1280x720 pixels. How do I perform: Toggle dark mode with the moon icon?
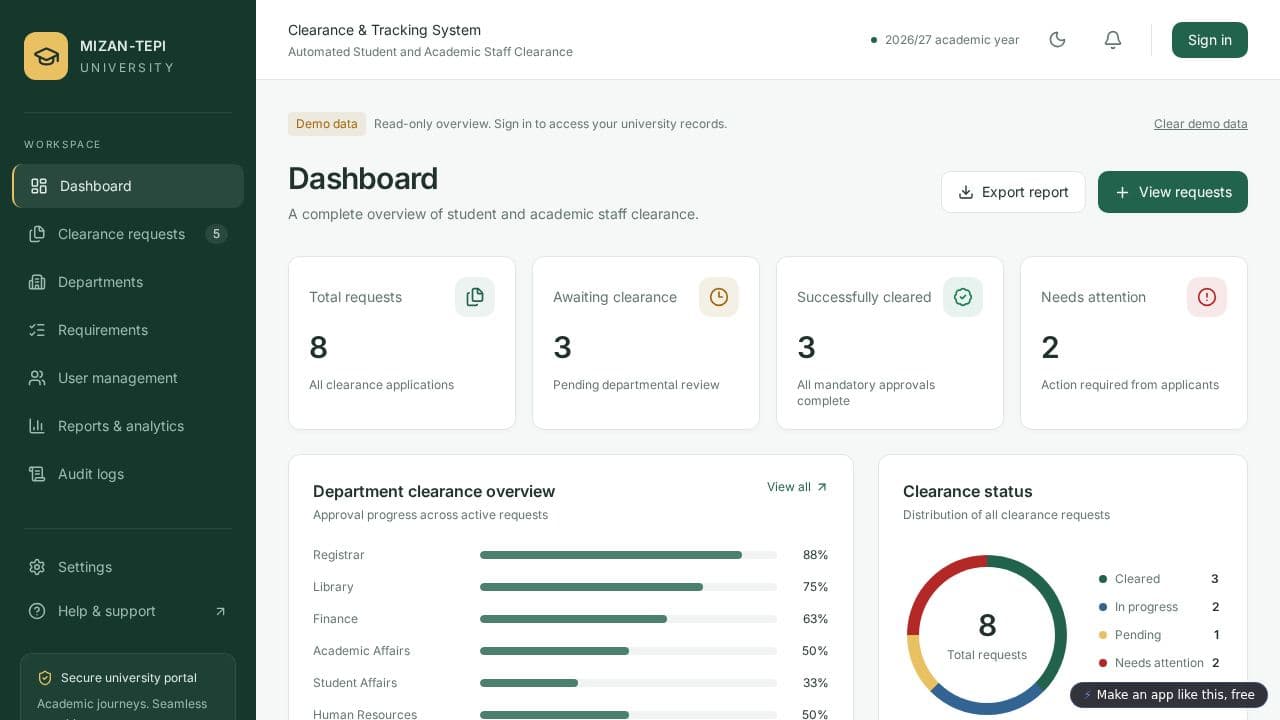pos(1057,40)
